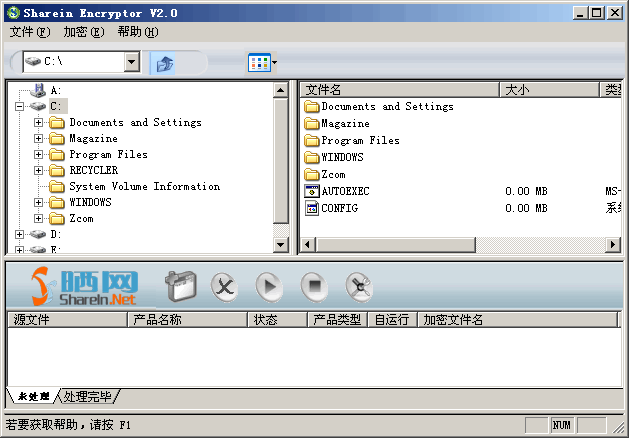Select the AUTOEXEC file name
Viewport: 629px width, 438px height.
point(345,191)
